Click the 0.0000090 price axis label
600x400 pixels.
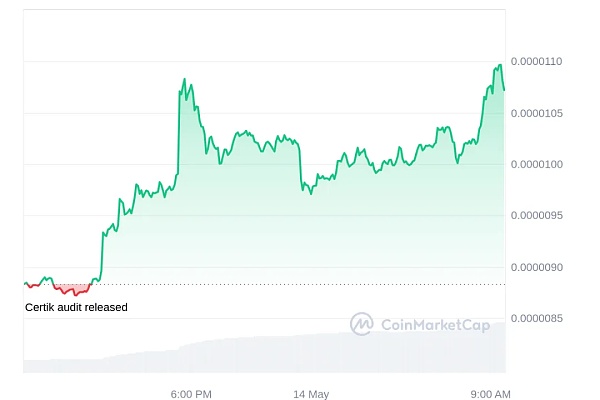point(537,267)
